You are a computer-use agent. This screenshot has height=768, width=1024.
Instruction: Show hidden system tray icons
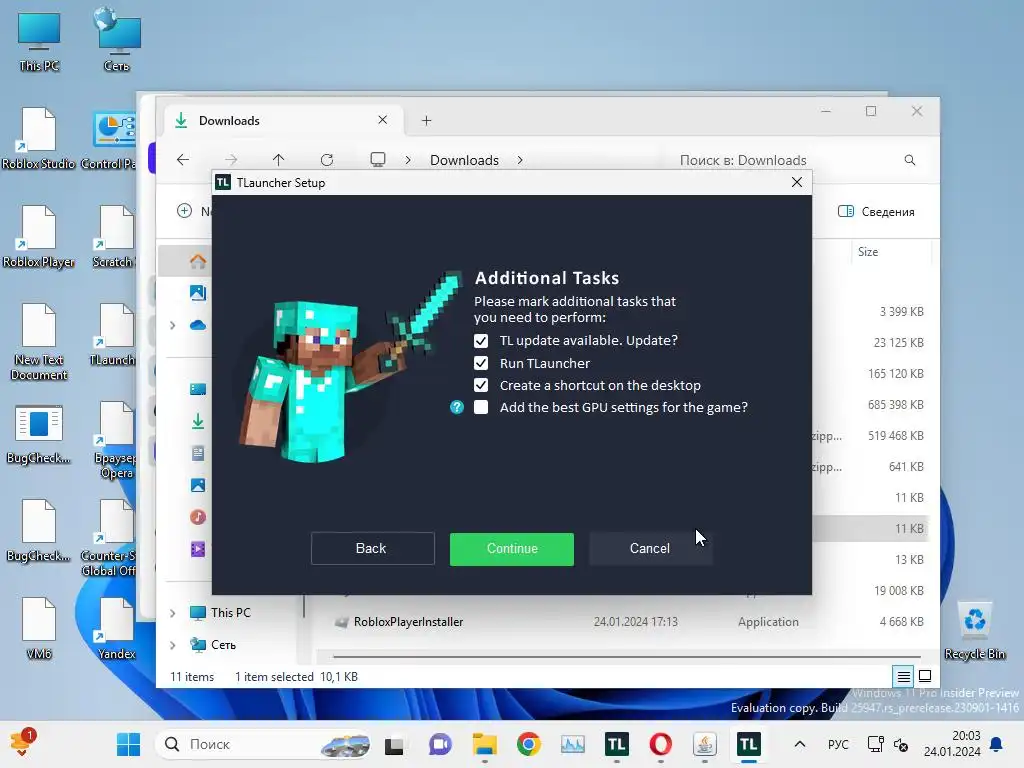(800, 744)
